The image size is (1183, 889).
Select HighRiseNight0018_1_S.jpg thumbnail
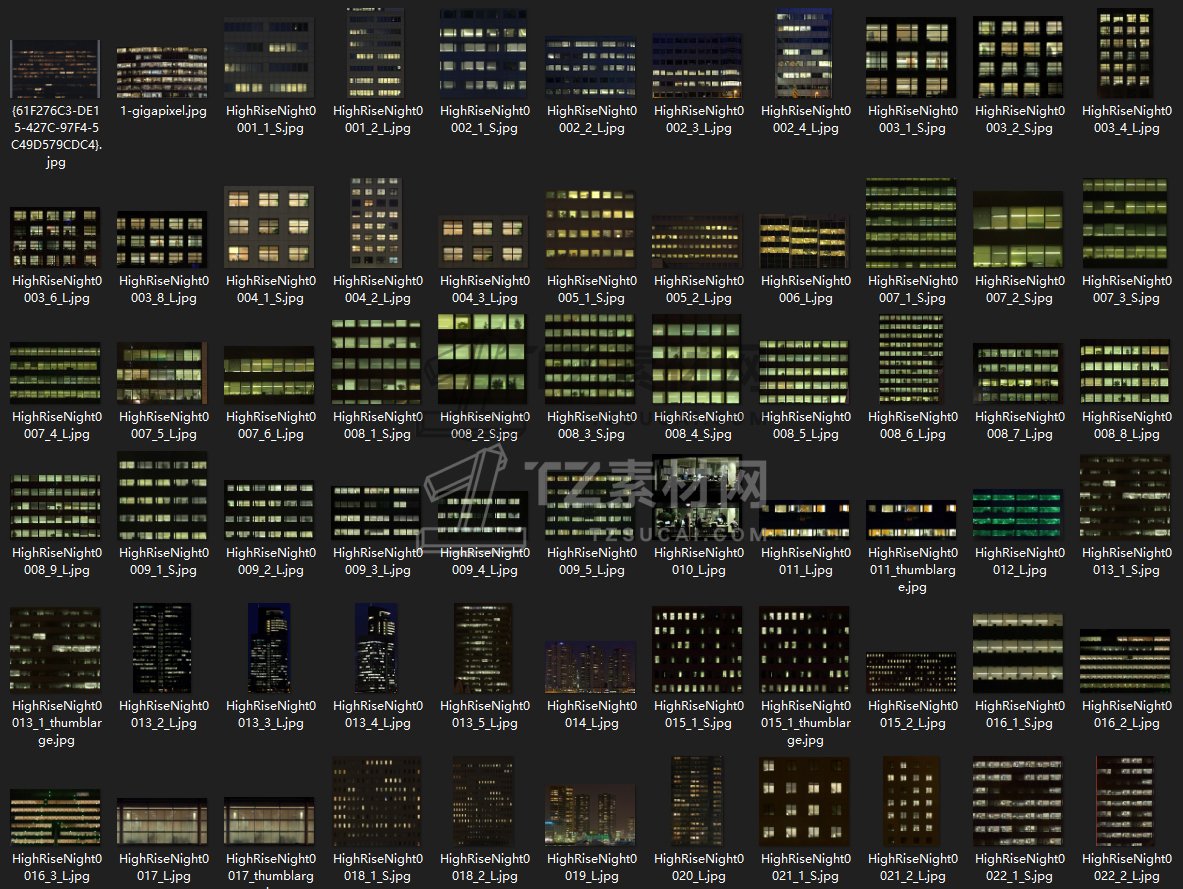point(376,801)
